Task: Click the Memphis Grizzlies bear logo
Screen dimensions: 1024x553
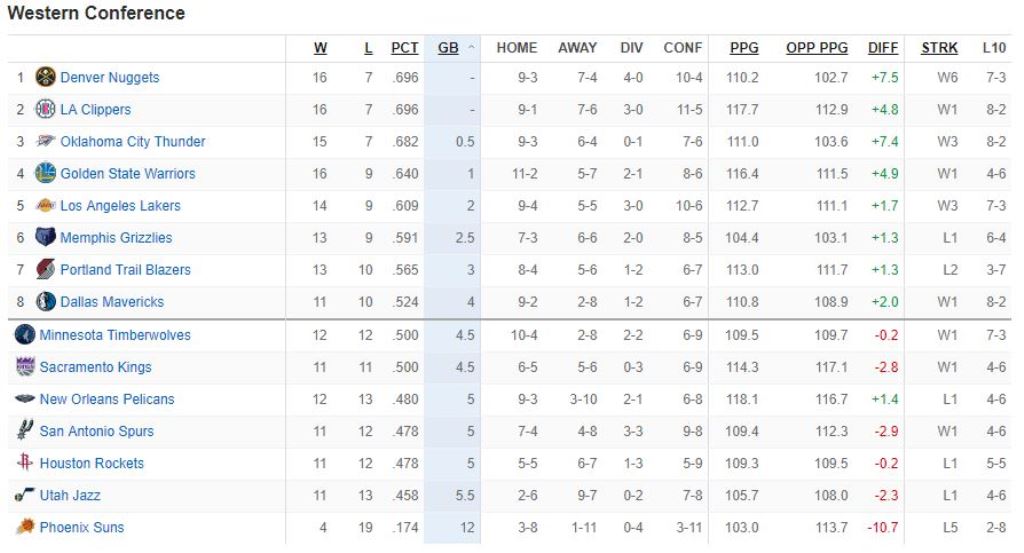Action: tap(45, 237)
